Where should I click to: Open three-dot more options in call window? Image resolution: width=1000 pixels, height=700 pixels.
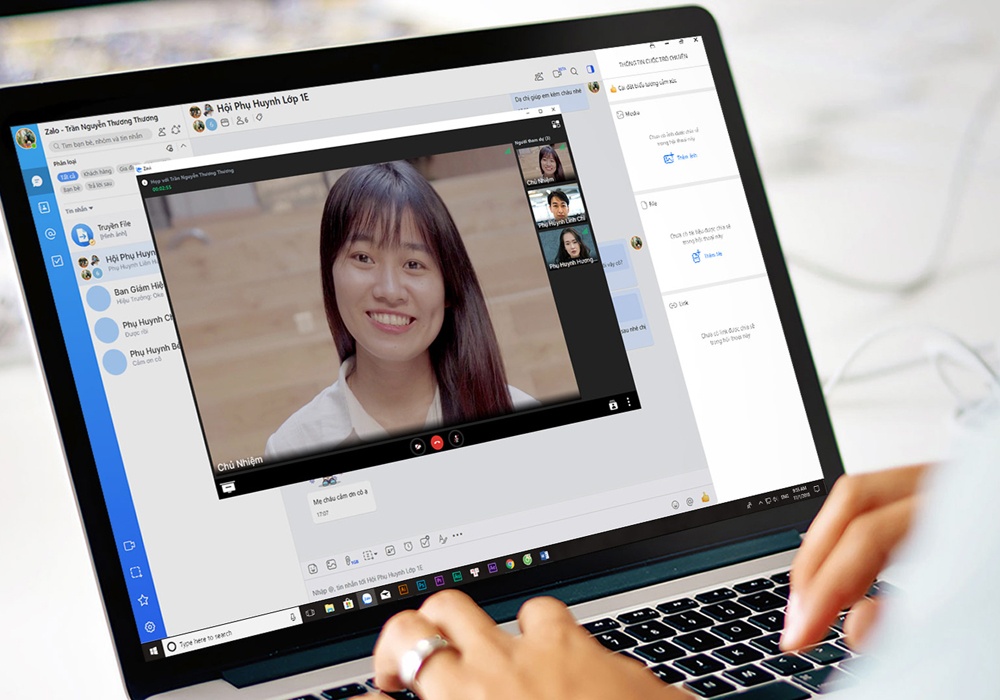628,403
